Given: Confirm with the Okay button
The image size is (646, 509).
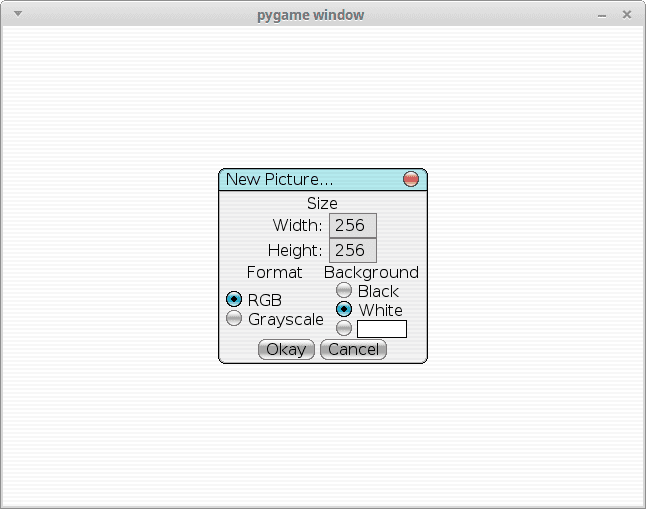Looking at the screenshot, I should tap(286, 349).
